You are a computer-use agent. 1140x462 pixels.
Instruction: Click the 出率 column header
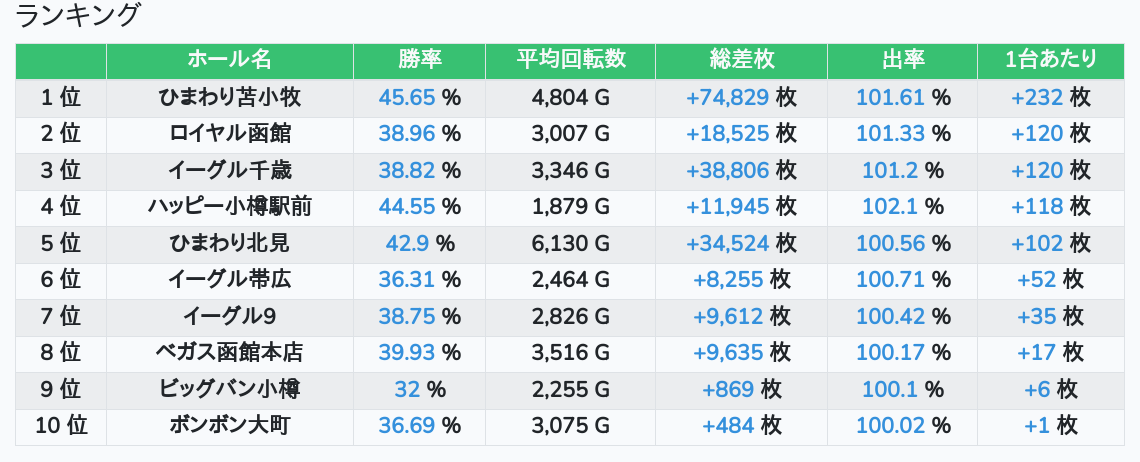click(903, 60)
